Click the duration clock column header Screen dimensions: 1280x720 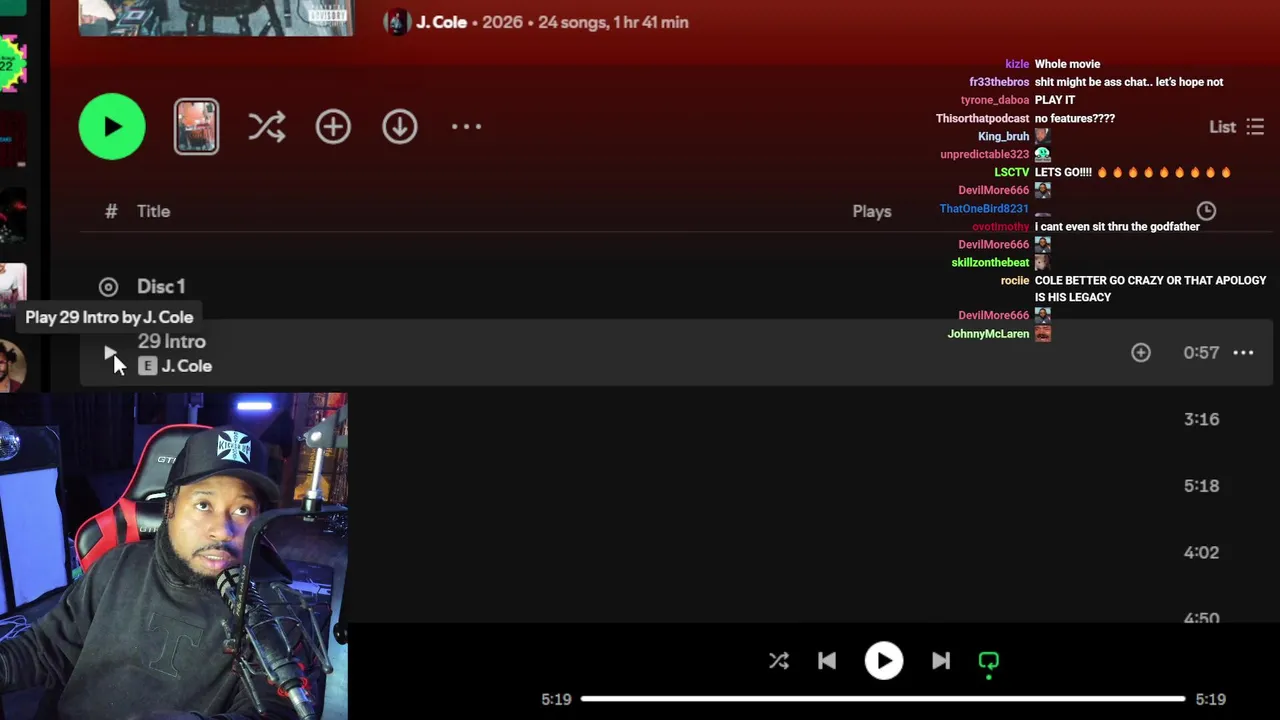pos(1206,211)
